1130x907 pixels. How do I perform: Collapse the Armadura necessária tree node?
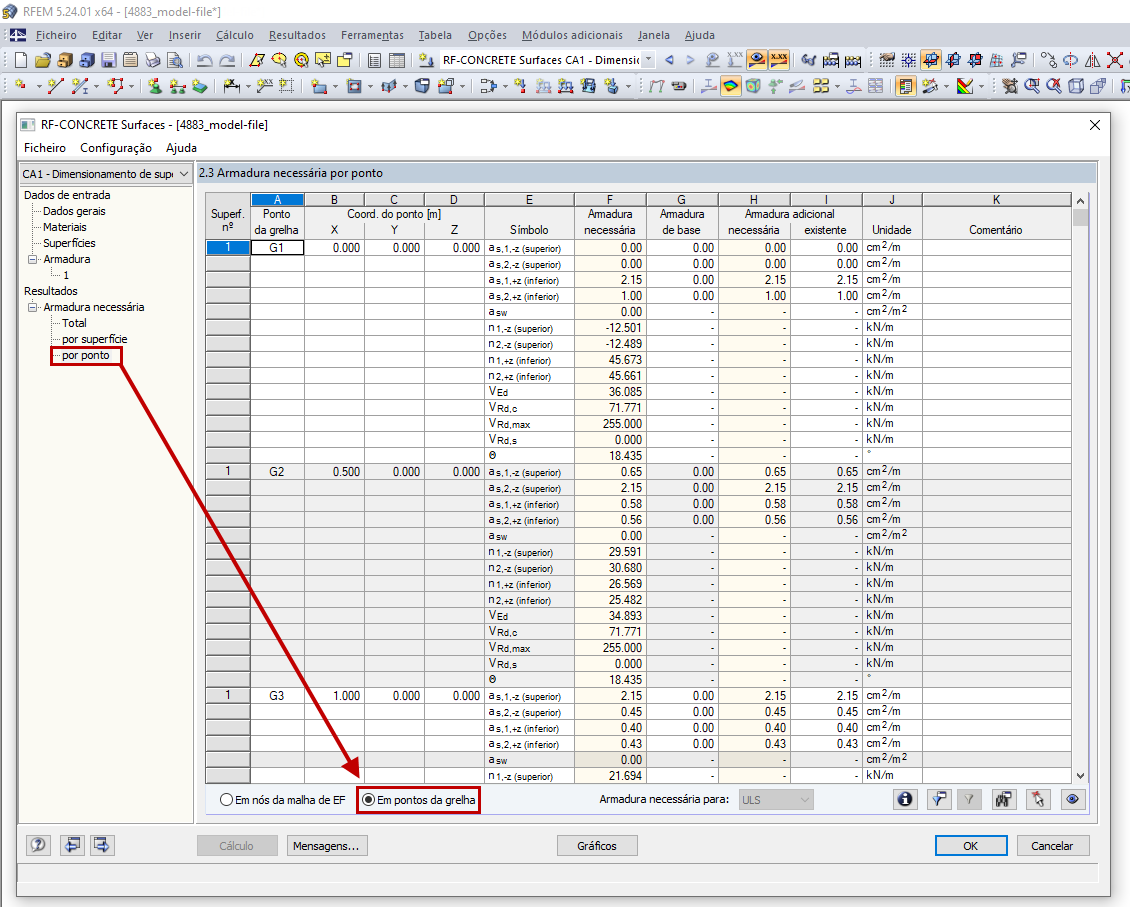click(x=32, y=308)
